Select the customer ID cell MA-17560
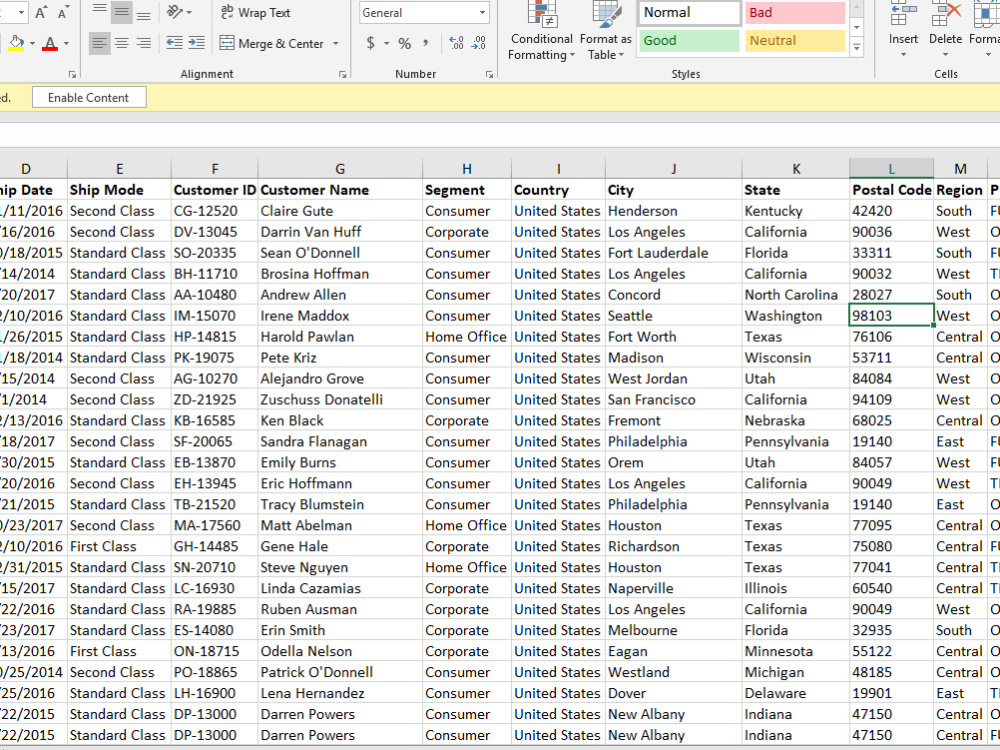 click(x=215, y=526)
